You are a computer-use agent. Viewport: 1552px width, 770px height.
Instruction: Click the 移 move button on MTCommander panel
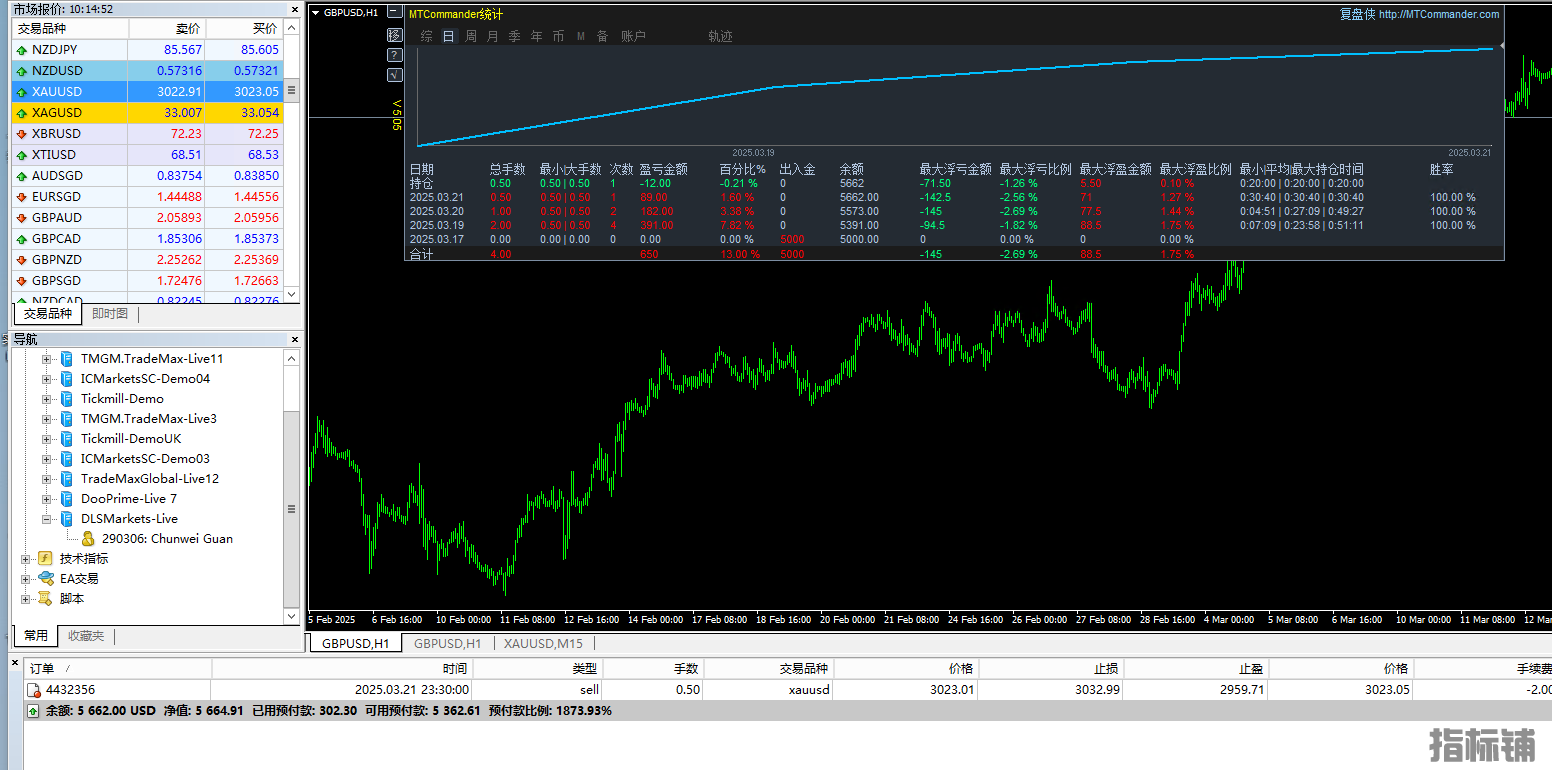coord(394,35)
